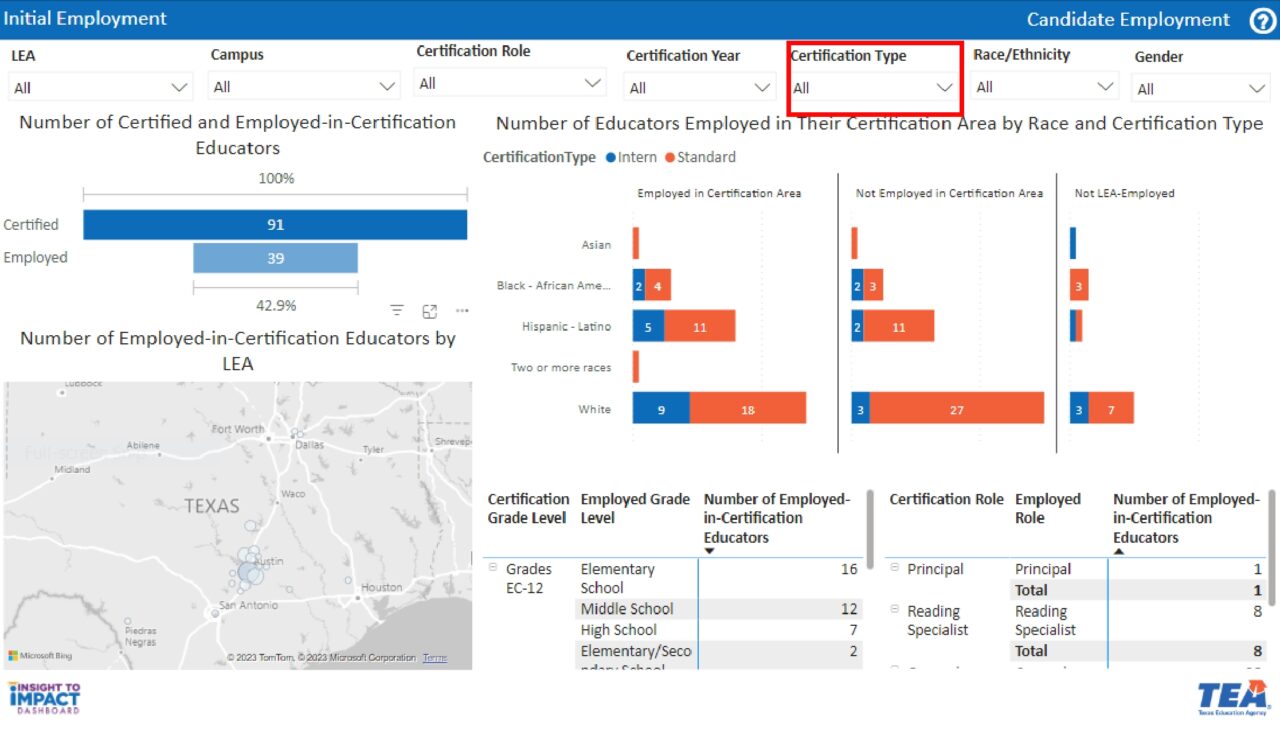Click the Microsoft Bing logo on the map

click(x=38, y=657)
